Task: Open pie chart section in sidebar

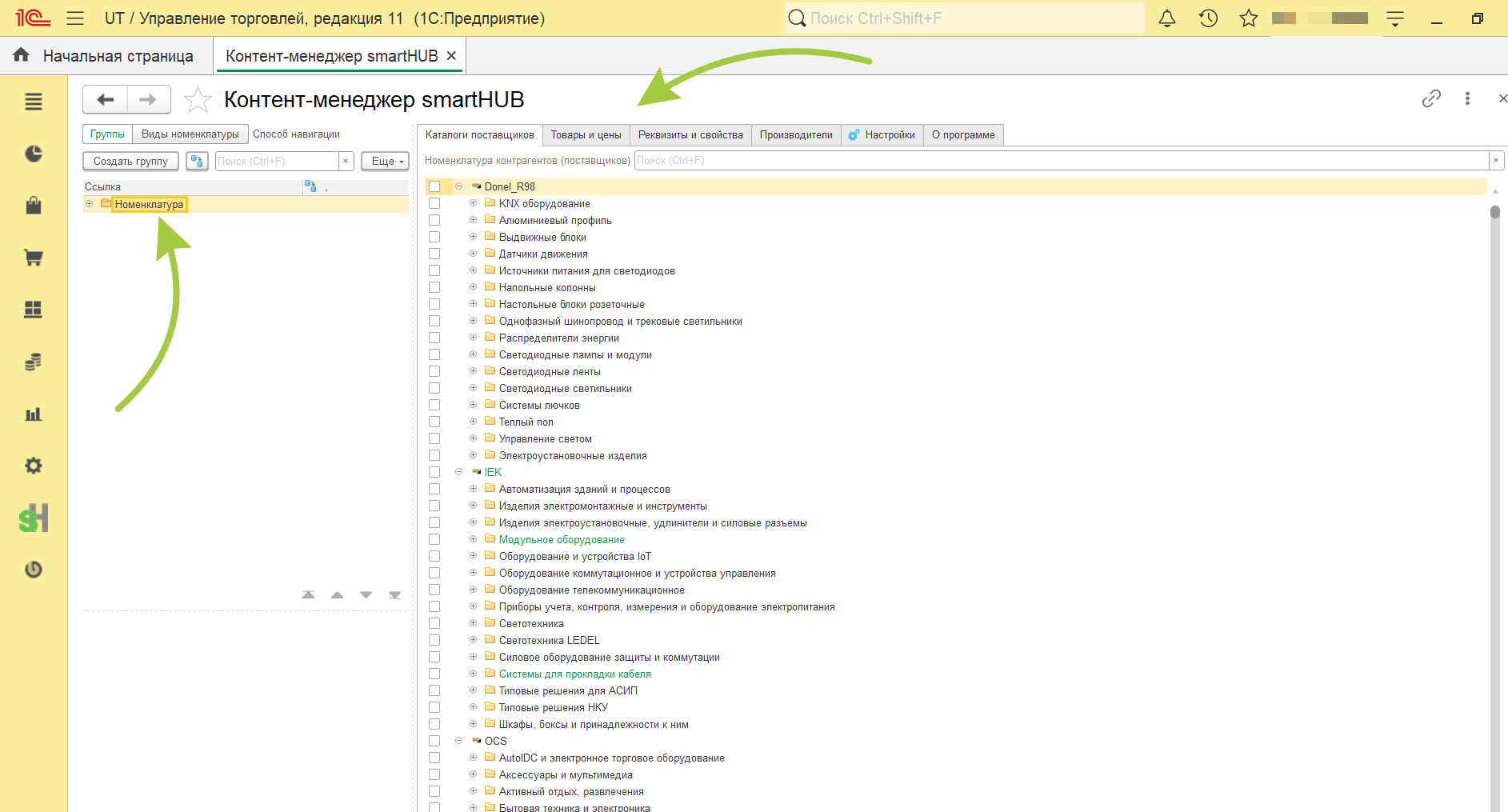Action: pos(34,154)
